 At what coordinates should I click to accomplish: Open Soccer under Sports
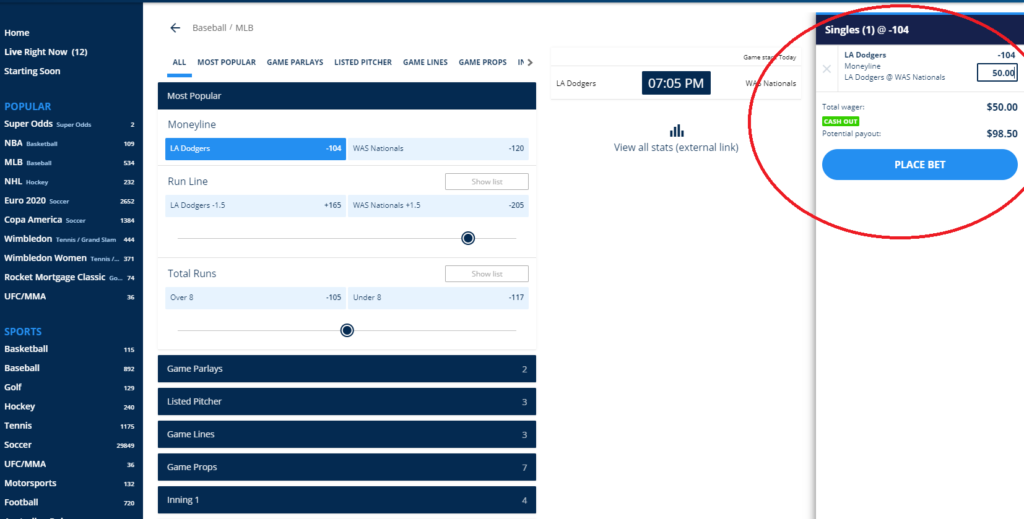pos(69,445)
